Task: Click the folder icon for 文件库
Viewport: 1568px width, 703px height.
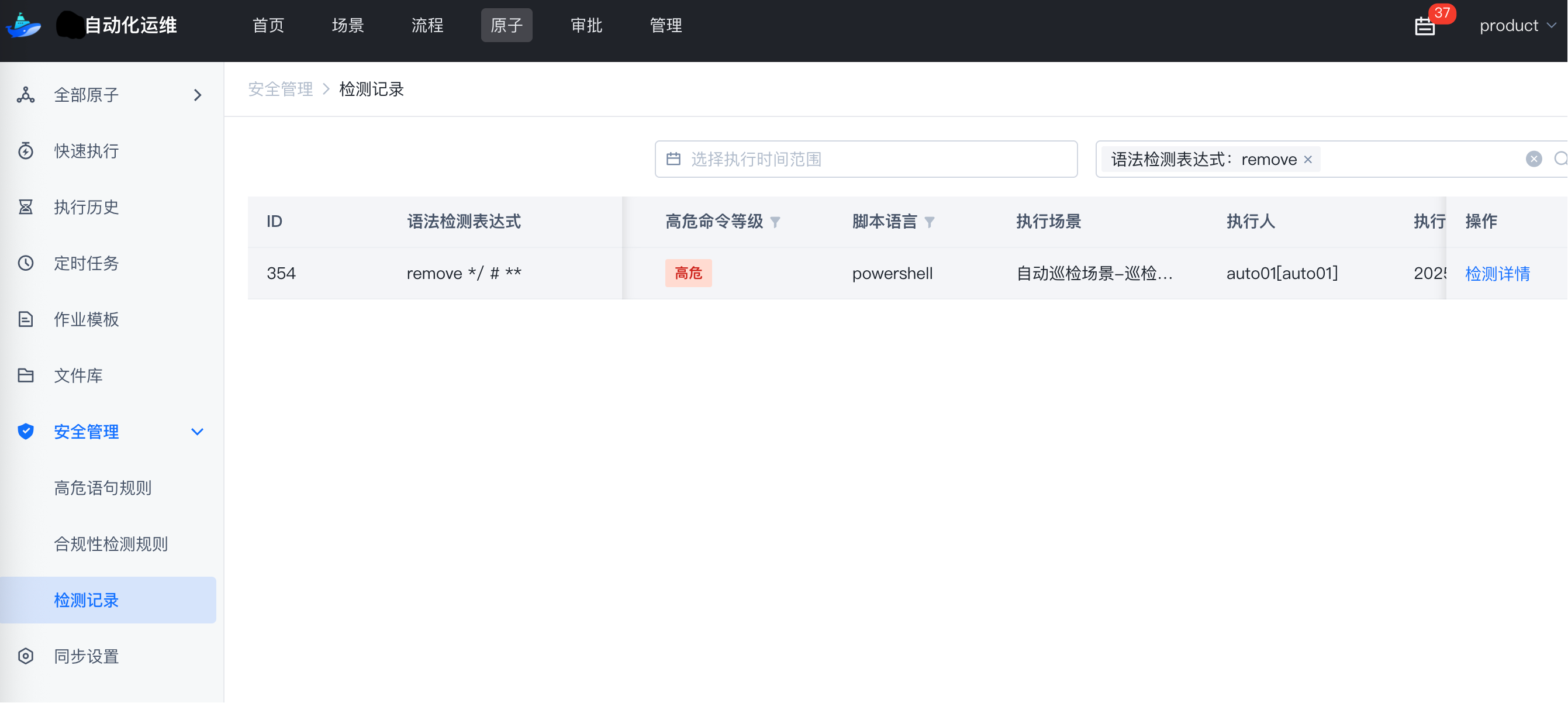Action: click(x=26, y=375)
